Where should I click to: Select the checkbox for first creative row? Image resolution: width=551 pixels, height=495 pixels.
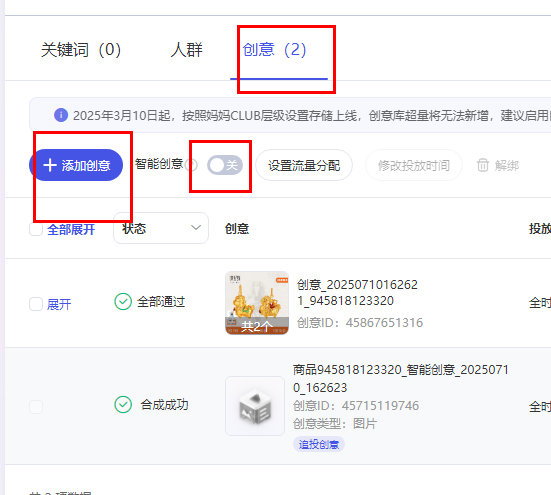point(36,304)
